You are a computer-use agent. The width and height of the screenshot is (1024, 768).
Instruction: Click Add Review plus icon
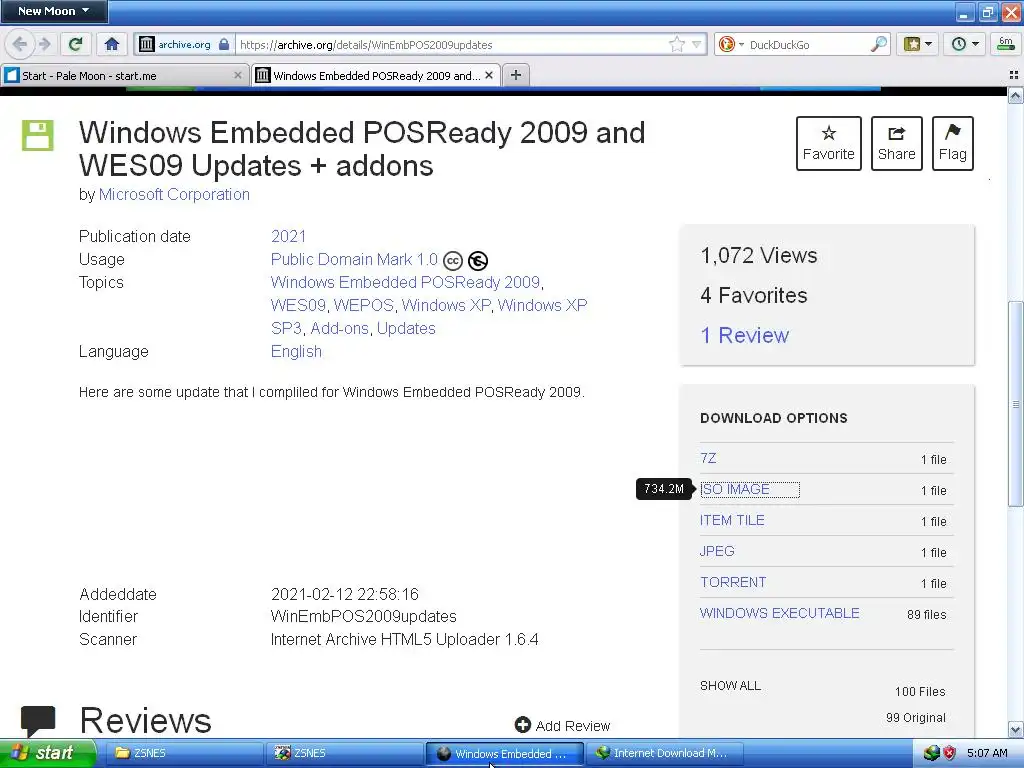tap(522, 725)
